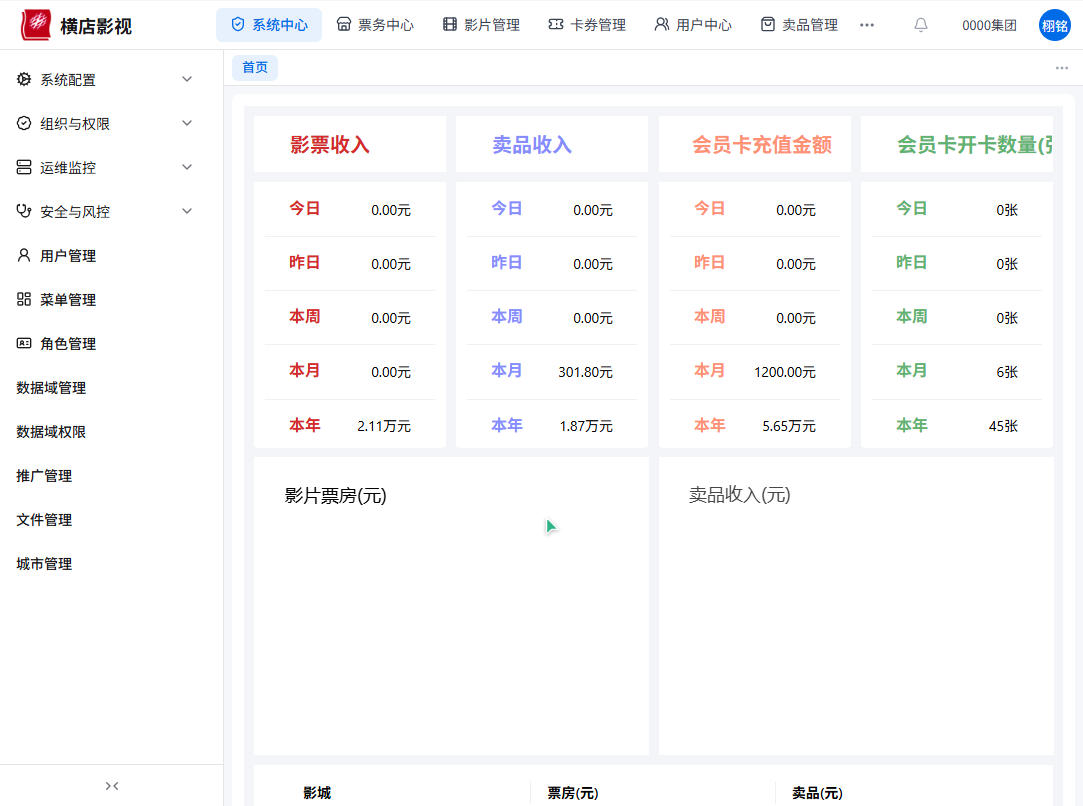1083x806 pixels.
Task: Click the 45张 yearly card count
Action: [x=1004, y=426]
